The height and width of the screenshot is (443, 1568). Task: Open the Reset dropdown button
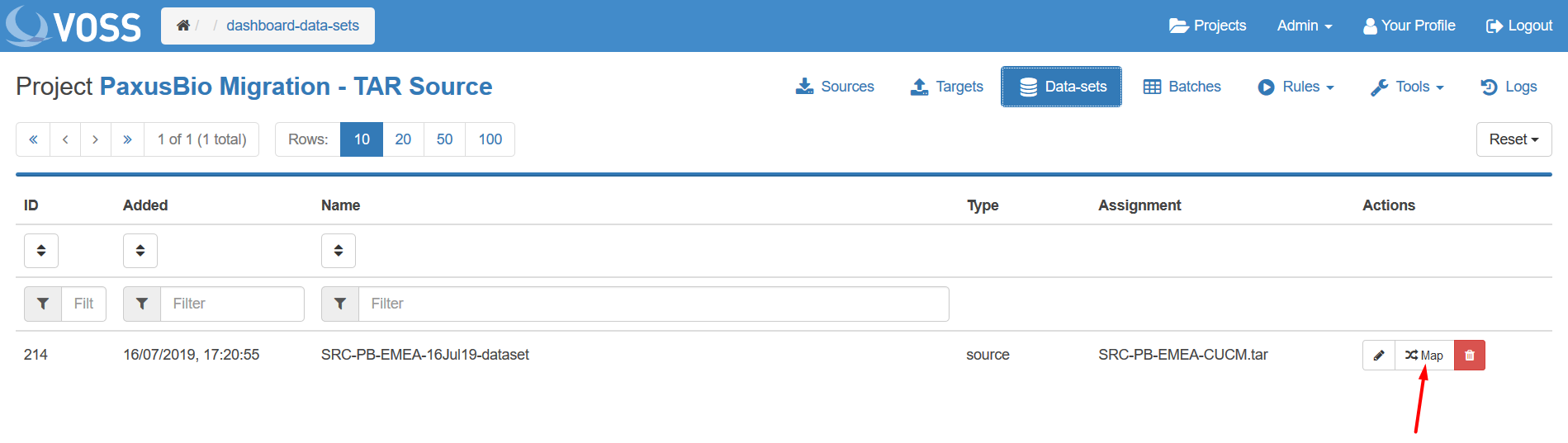coord(1514,139)
